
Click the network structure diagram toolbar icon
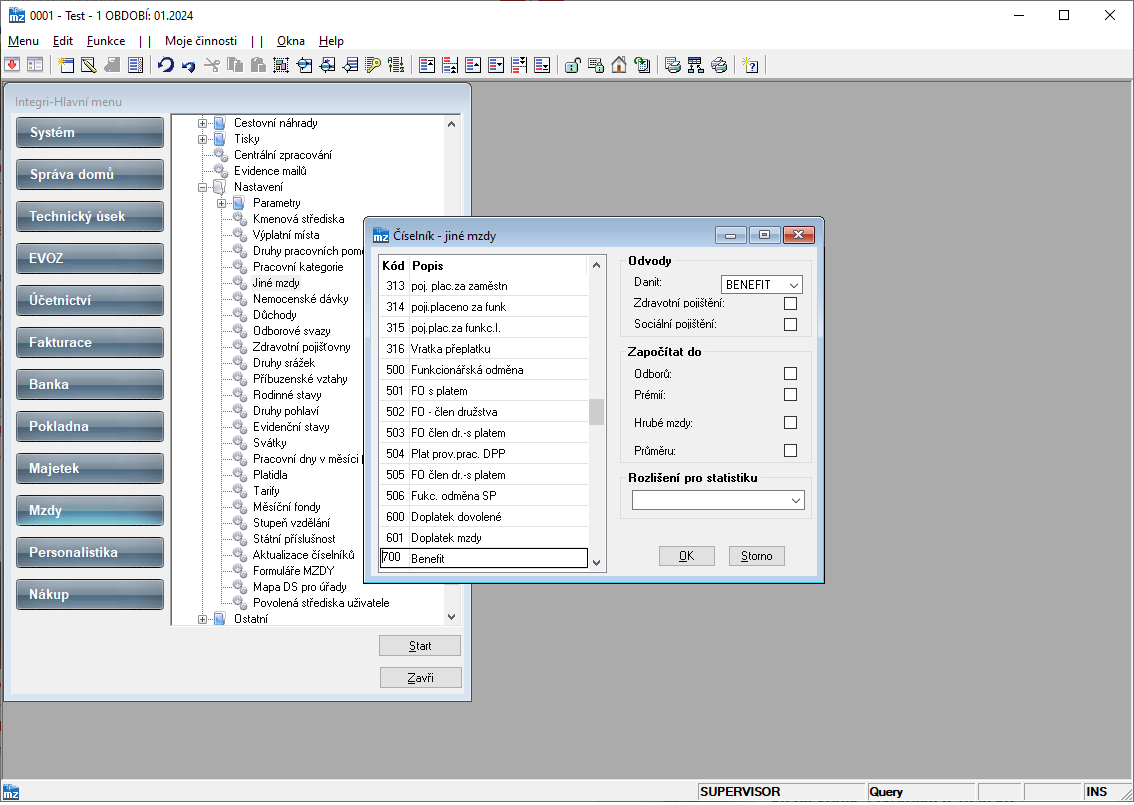click(696, 65)
